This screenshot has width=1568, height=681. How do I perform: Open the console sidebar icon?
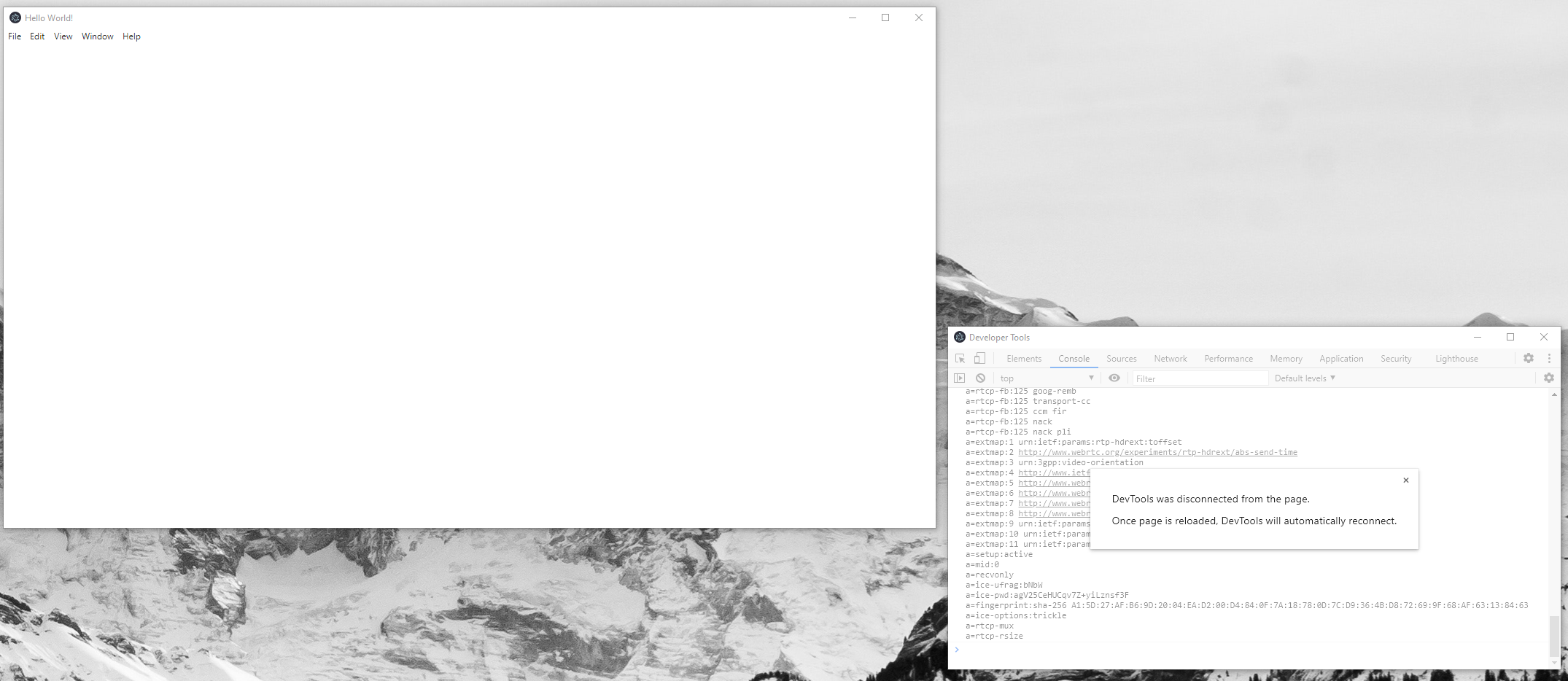point(959,378)
